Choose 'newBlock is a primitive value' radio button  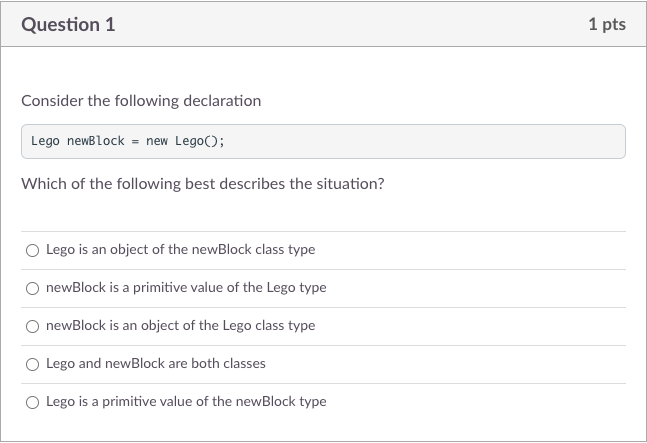(x=33, y=288)
